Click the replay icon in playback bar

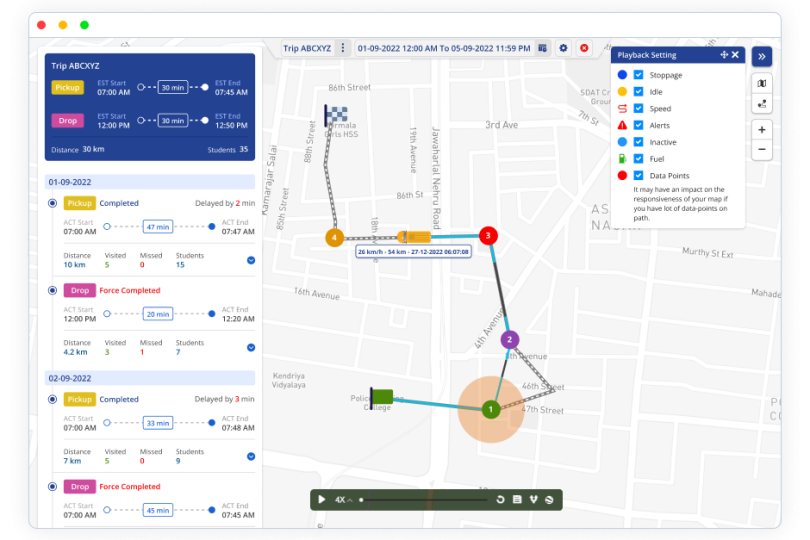[500, 499]
